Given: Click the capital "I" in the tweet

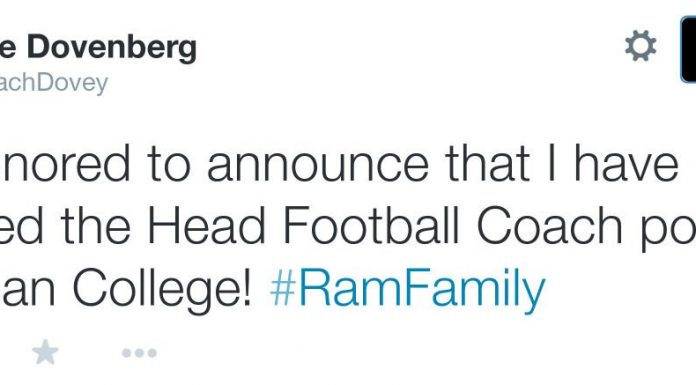Looking at the screenshot, I should pyautogui.click(x=552, y=163).
